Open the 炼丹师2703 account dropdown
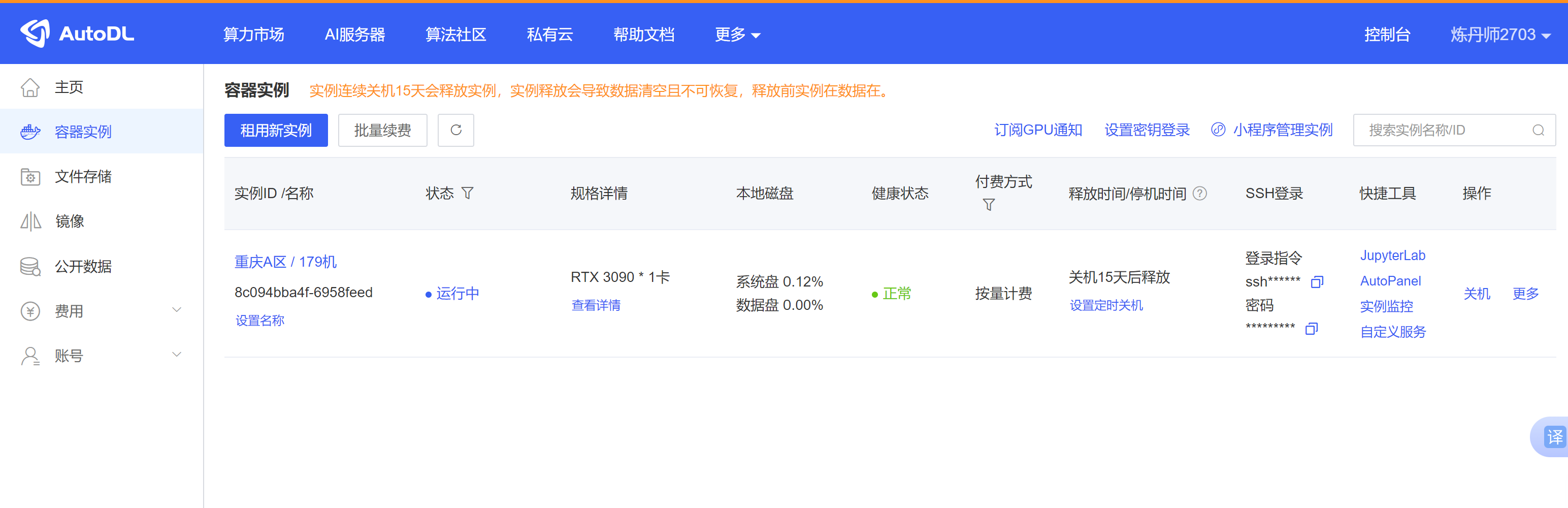 [1500, 35]
